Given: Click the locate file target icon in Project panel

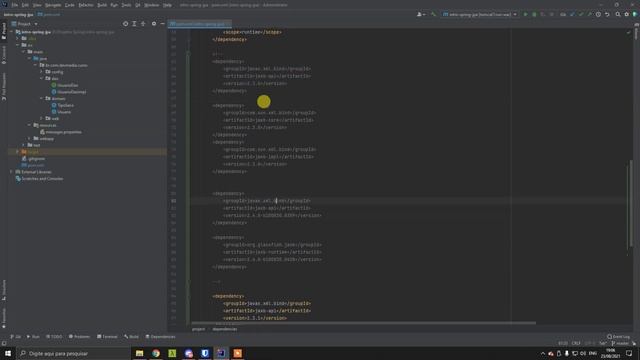Looking at the screenshot, I should coord(125,24).
